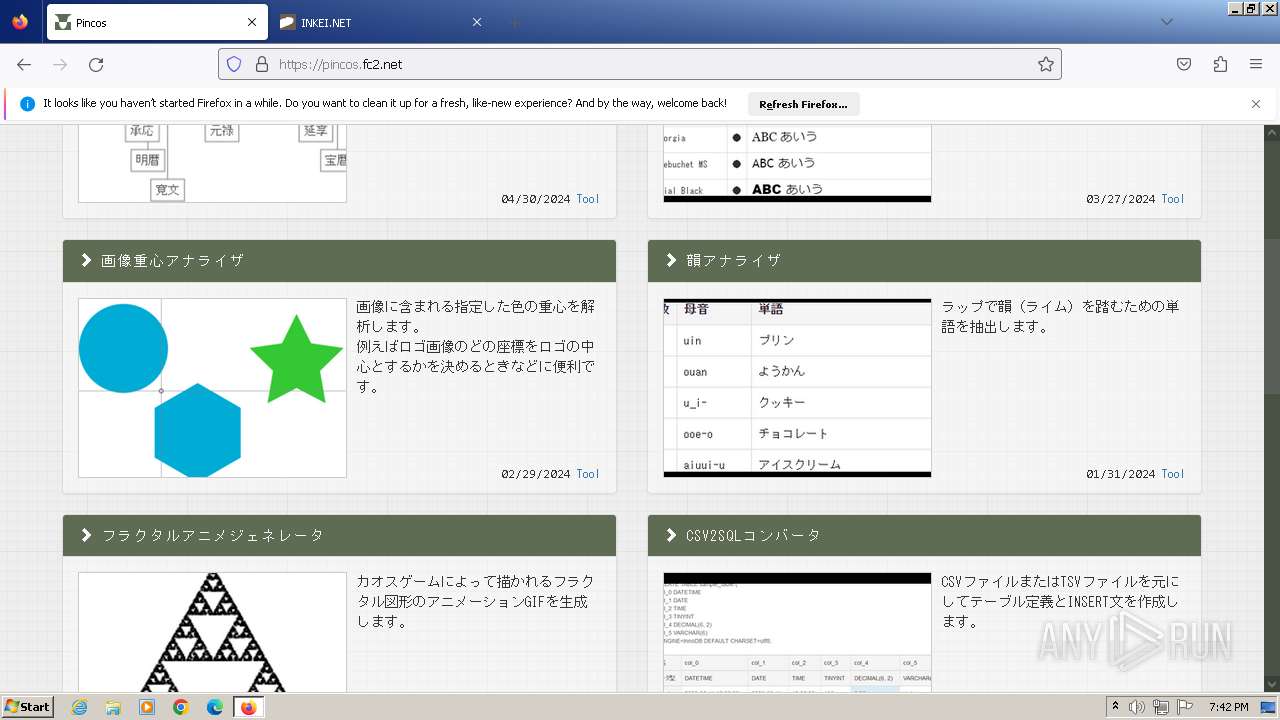Open the list all tabs dropdown
Image resolution: width=1280 pixels, height=720 pixels.
click(1166, 22)
